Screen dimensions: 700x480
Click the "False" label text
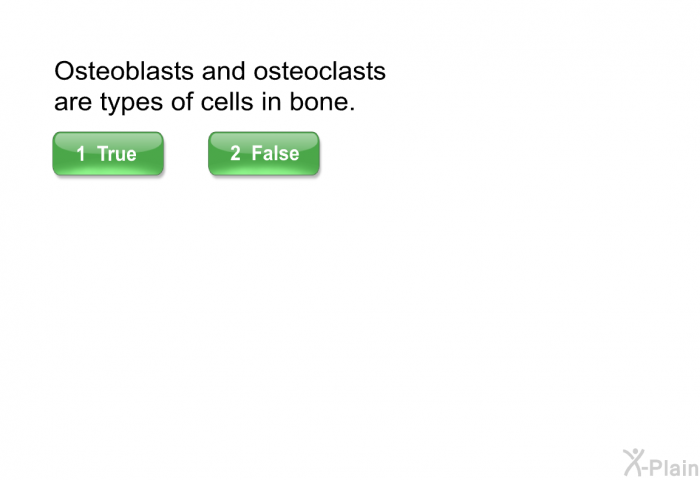click(275, 153)
